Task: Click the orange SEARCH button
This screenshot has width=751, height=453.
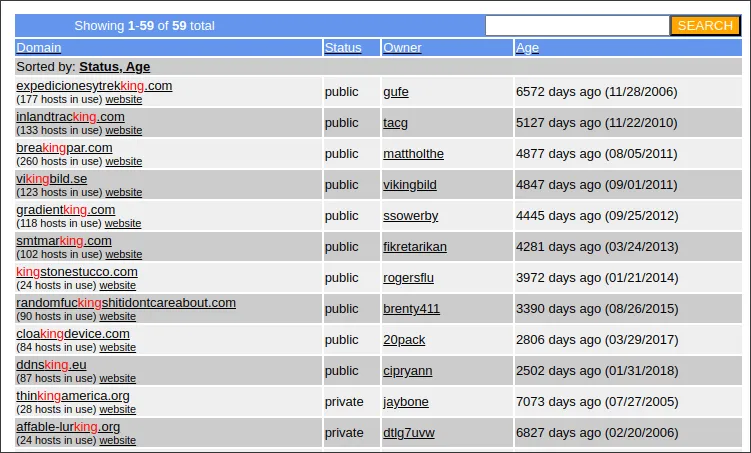Action: tap(705, 26)
